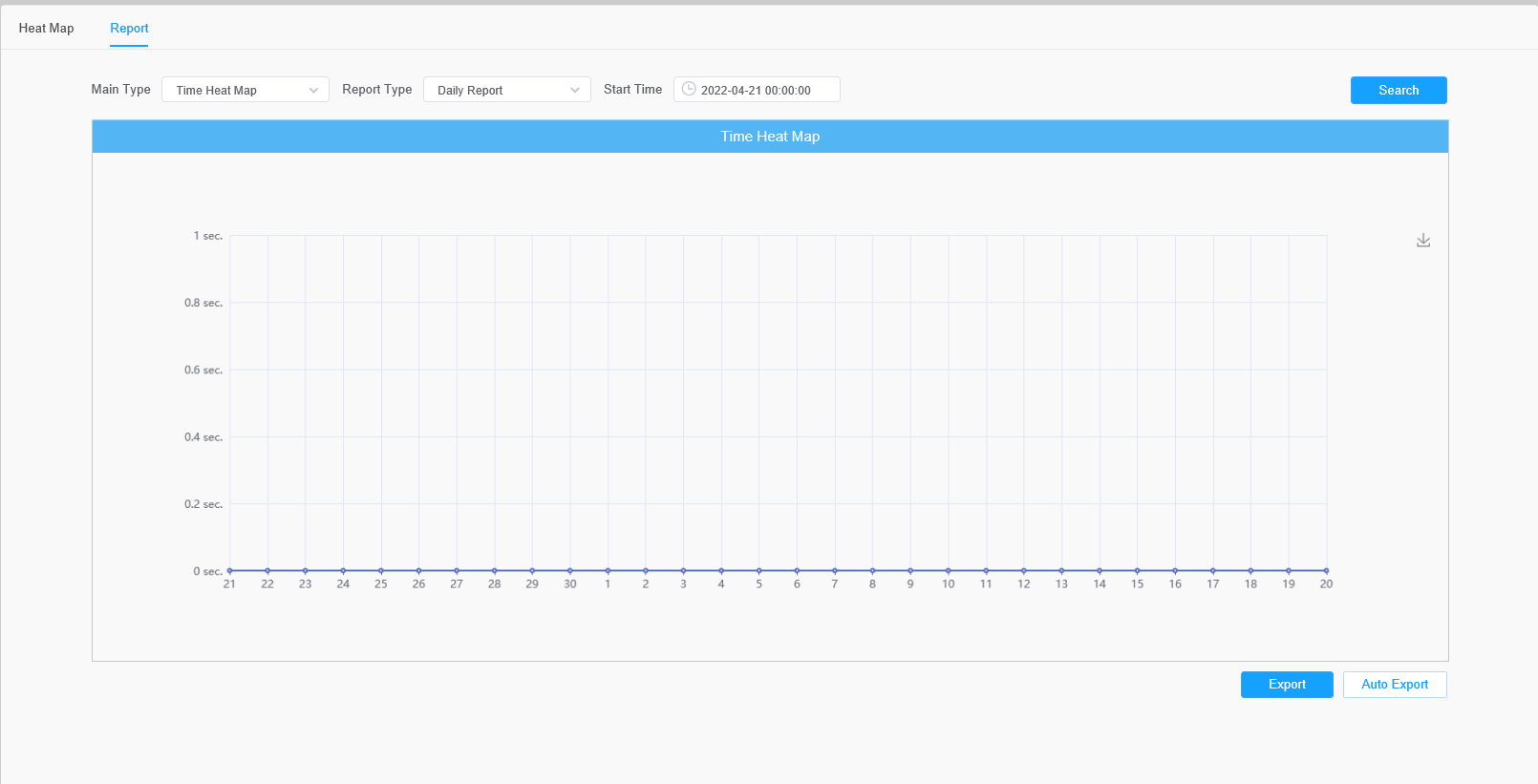Click the 'Start Time' label
Viewport: 1538px width, 784px height.
coord(632,90)
